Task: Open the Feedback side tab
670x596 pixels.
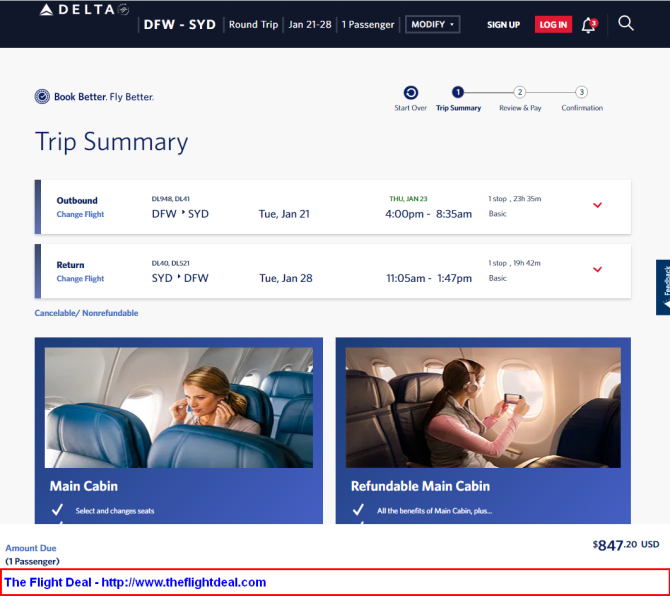Action: 664,287
